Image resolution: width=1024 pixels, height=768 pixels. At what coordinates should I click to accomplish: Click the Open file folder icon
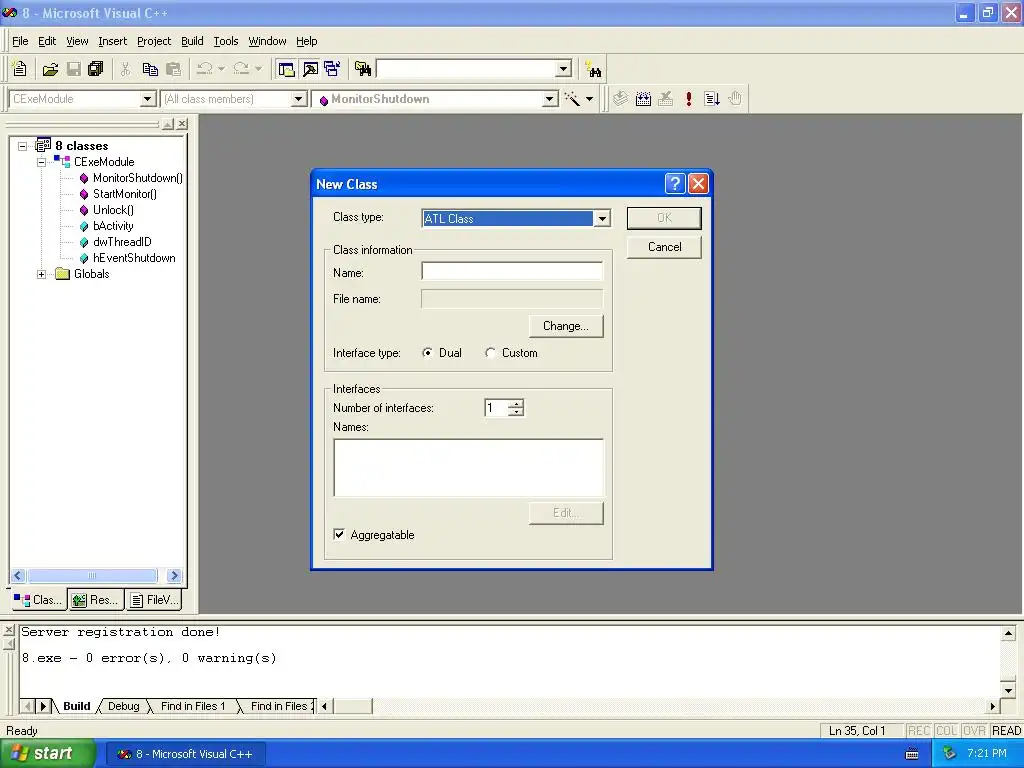(x=50, y=69)
